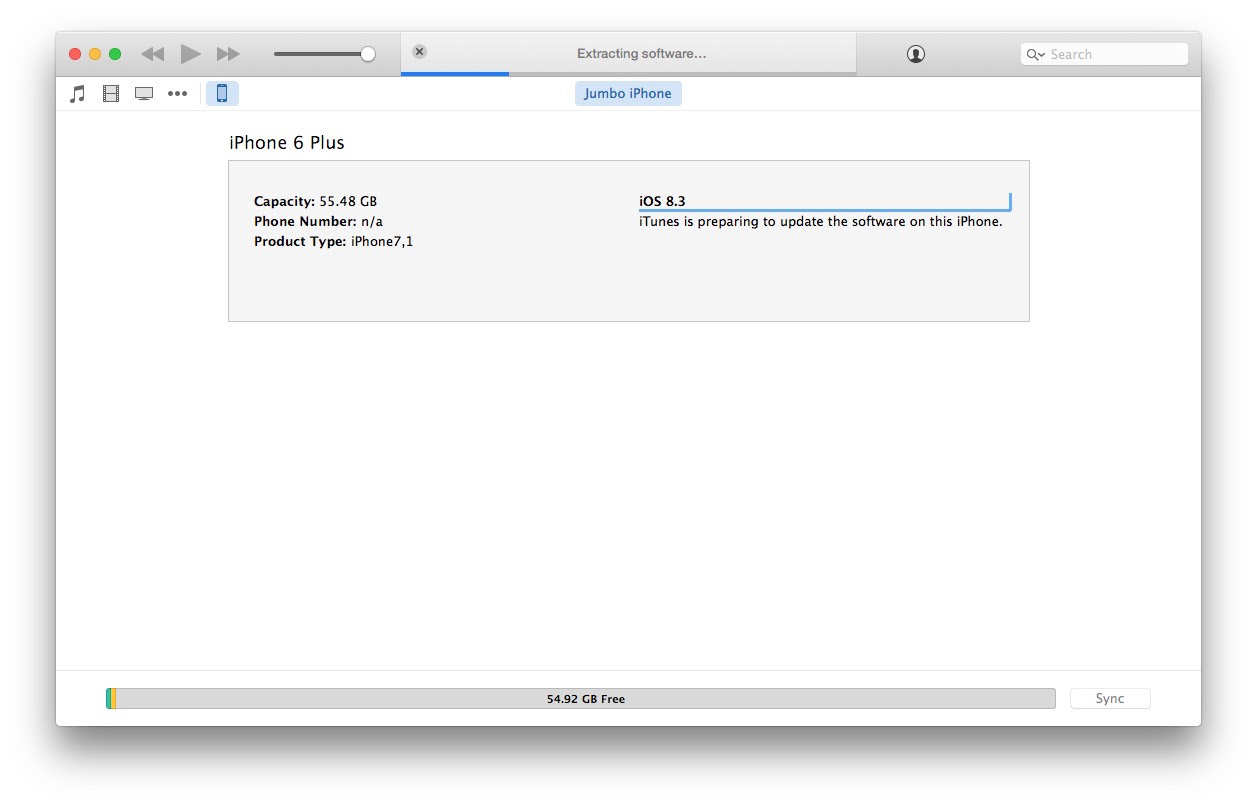Viewport: 1257px width, 806px height.
Task: Select the iPhone device icon
Action: click(x=222, y=94)
